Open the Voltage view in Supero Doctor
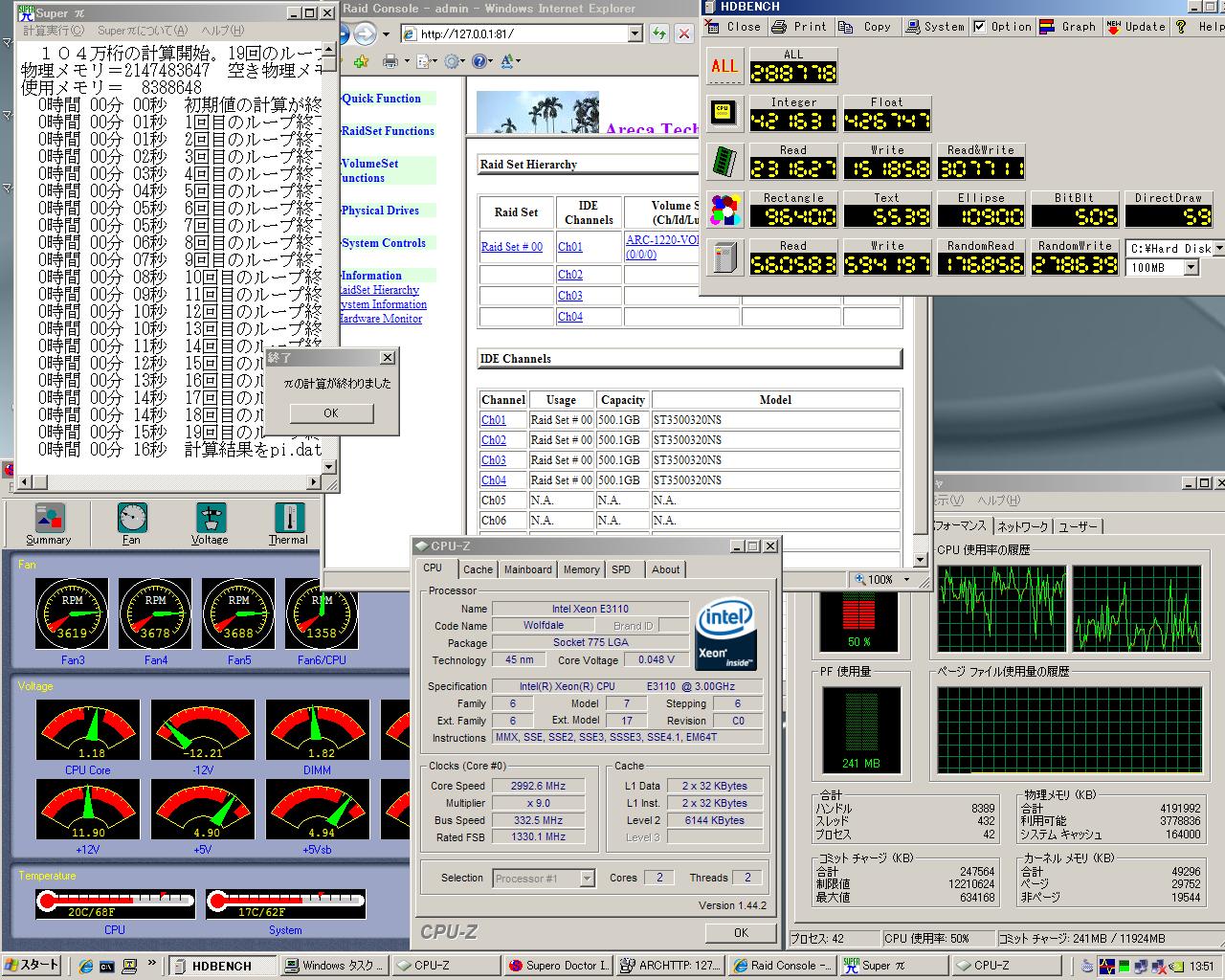Viewport: 1225px width, 980px height. (x=210, y=524)
